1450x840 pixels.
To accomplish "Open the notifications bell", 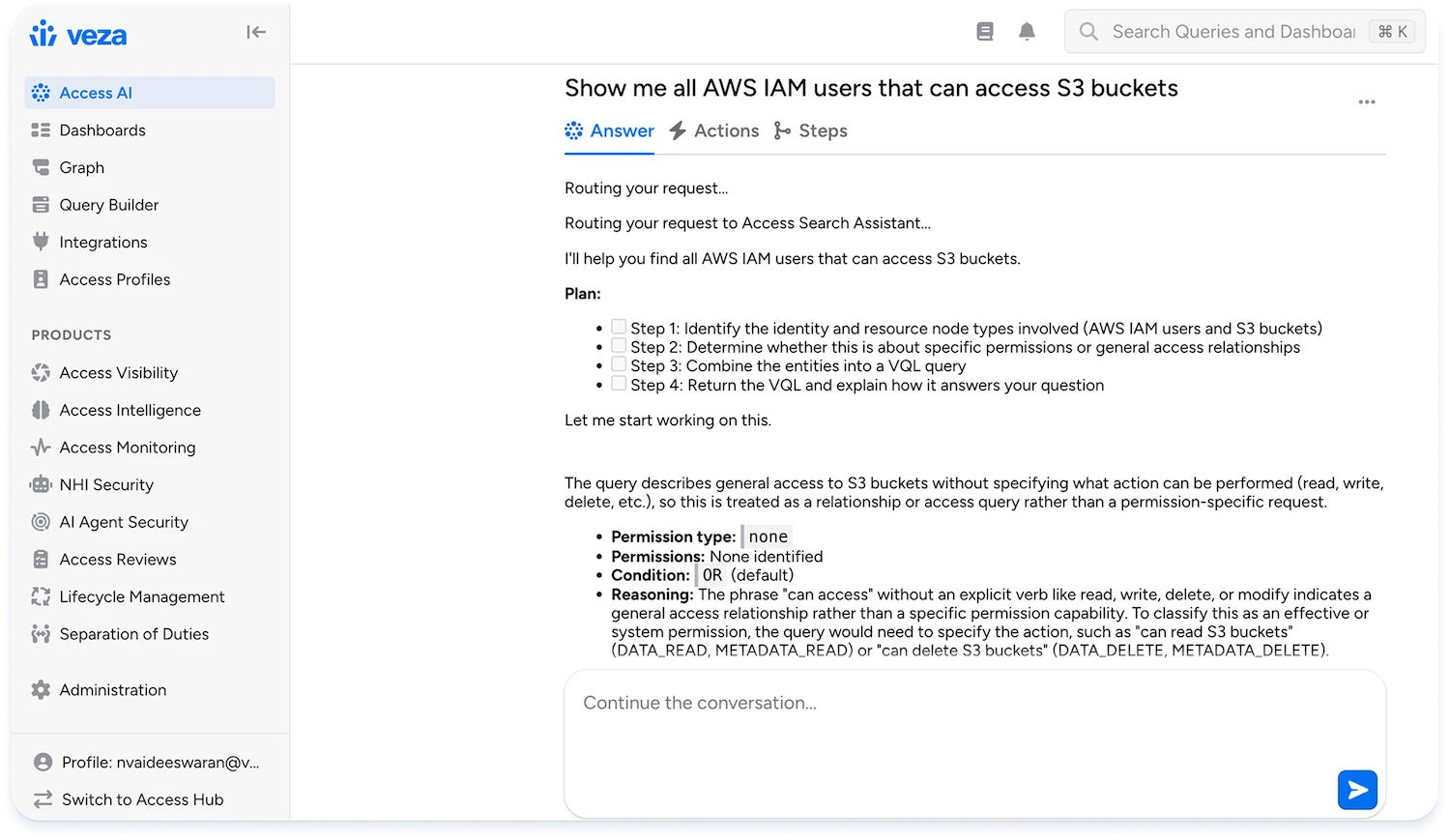I will click(x=1027, y=32).
